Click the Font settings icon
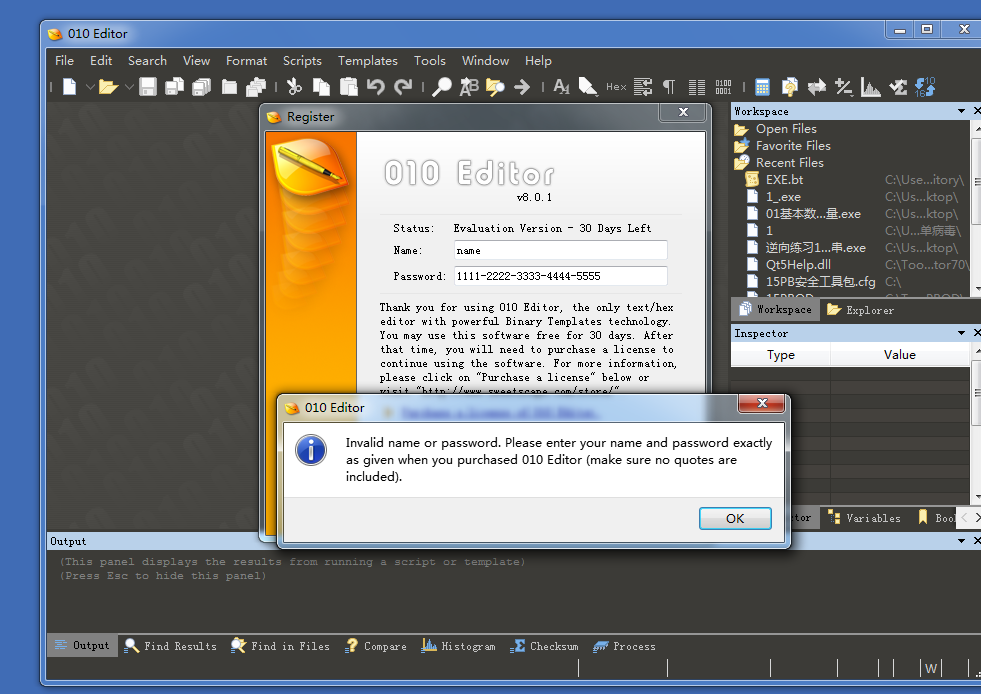This screenshot has height=694, width=981. pyautogui.click(x=561, y=87)
